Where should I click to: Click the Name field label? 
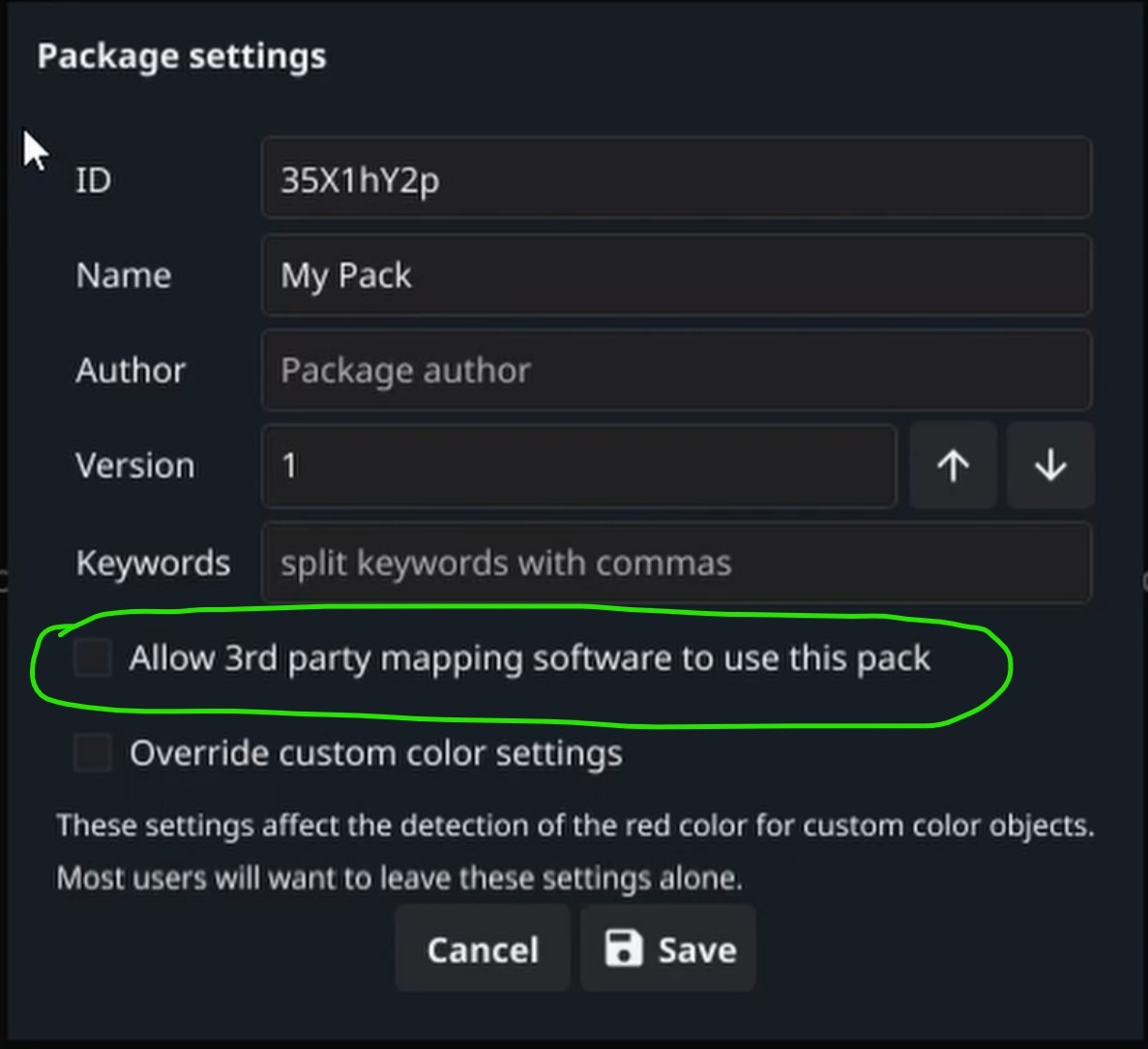coord(124,276)
